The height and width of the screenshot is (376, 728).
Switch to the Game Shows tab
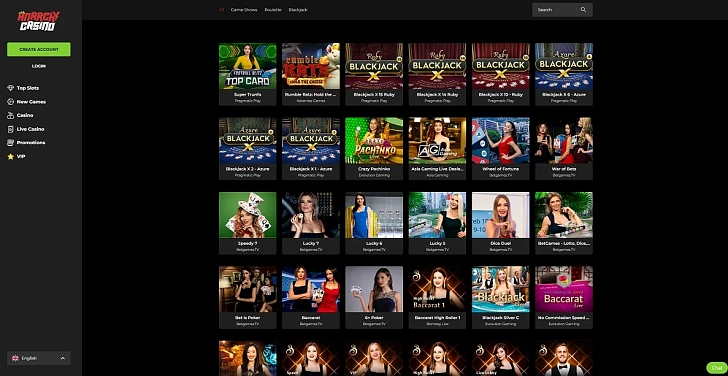tap(244, 10)
